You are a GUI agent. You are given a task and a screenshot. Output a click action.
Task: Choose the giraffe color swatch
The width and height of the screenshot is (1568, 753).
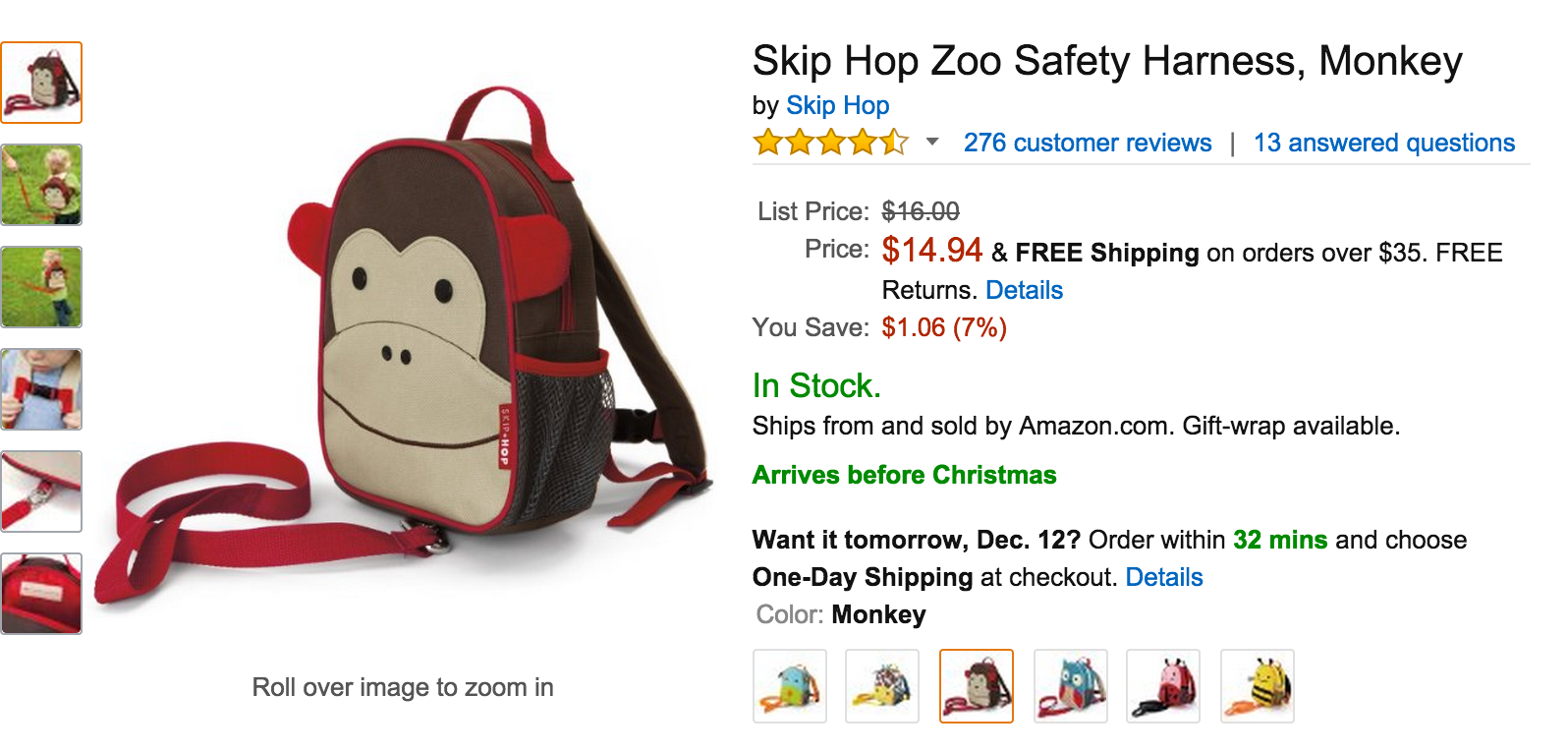coord(882,686)
